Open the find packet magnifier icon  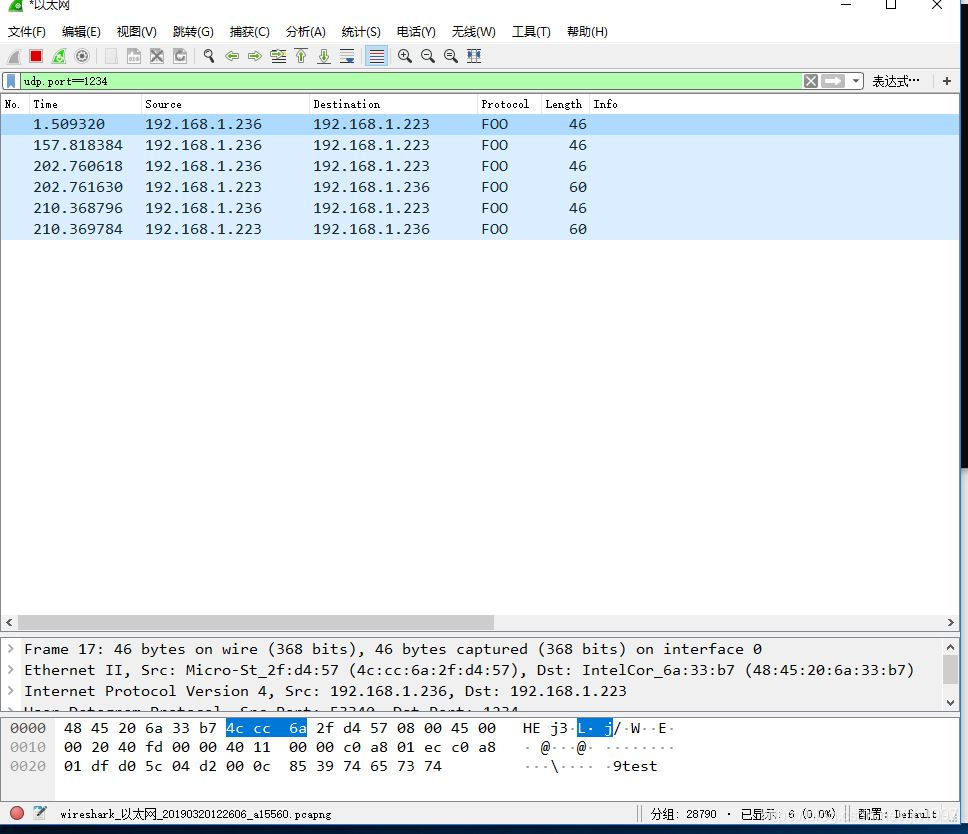(209, 56)
